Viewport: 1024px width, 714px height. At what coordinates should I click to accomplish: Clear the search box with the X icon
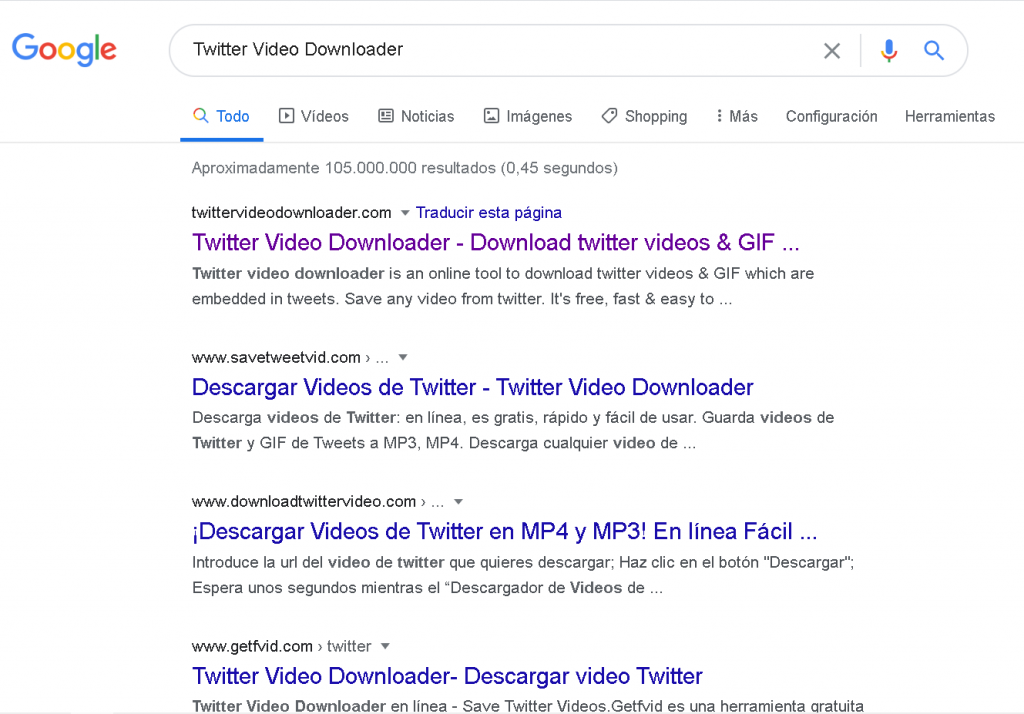831,51
